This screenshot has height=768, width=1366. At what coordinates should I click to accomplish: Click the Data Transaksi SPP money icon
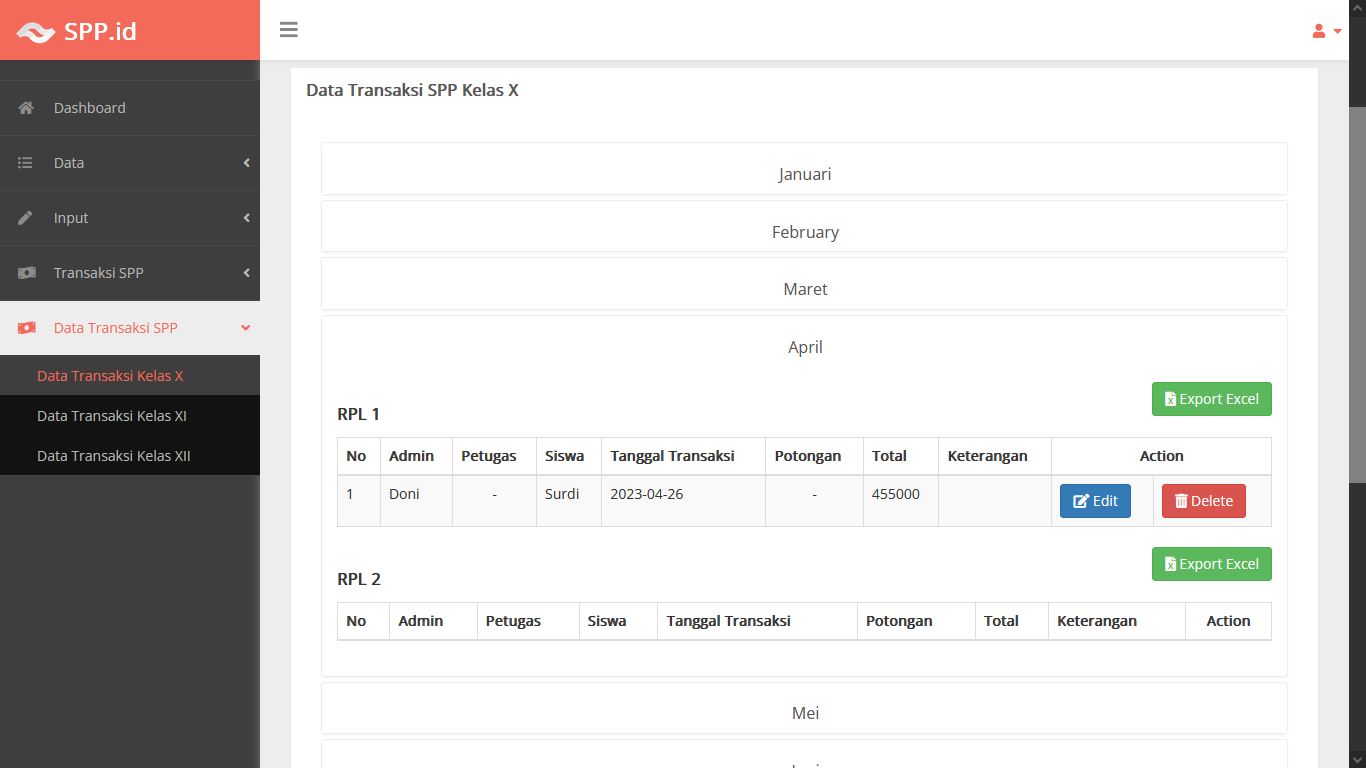click(26, 328)
